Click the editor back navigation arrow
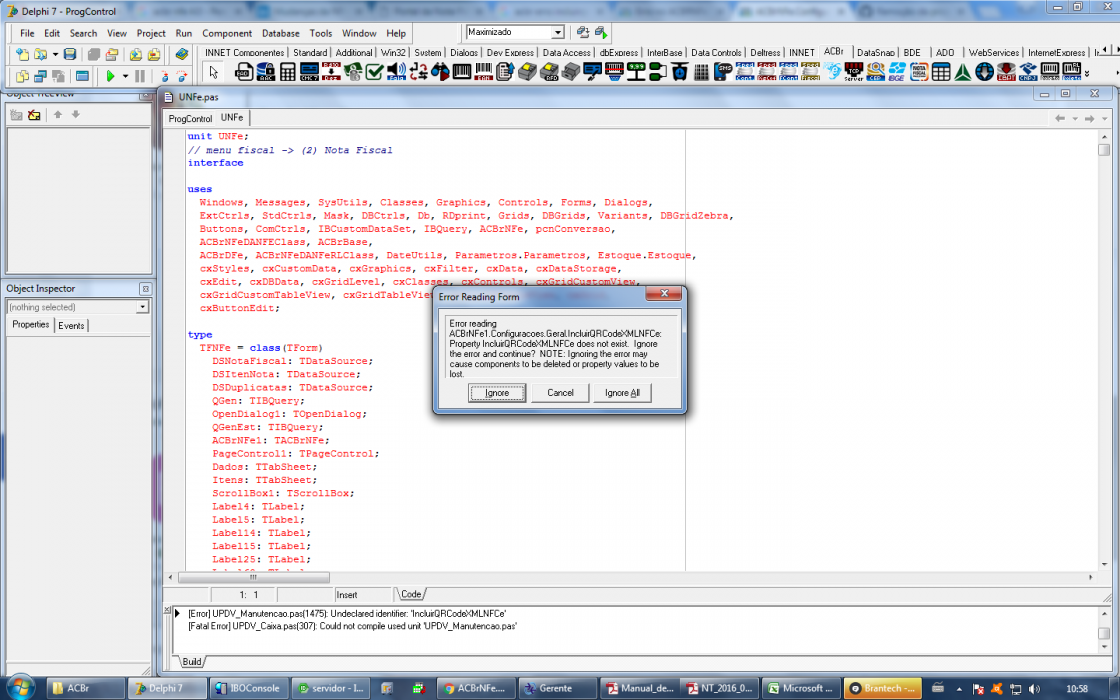The image size is (1120, 700). (x=1060, y=119)
